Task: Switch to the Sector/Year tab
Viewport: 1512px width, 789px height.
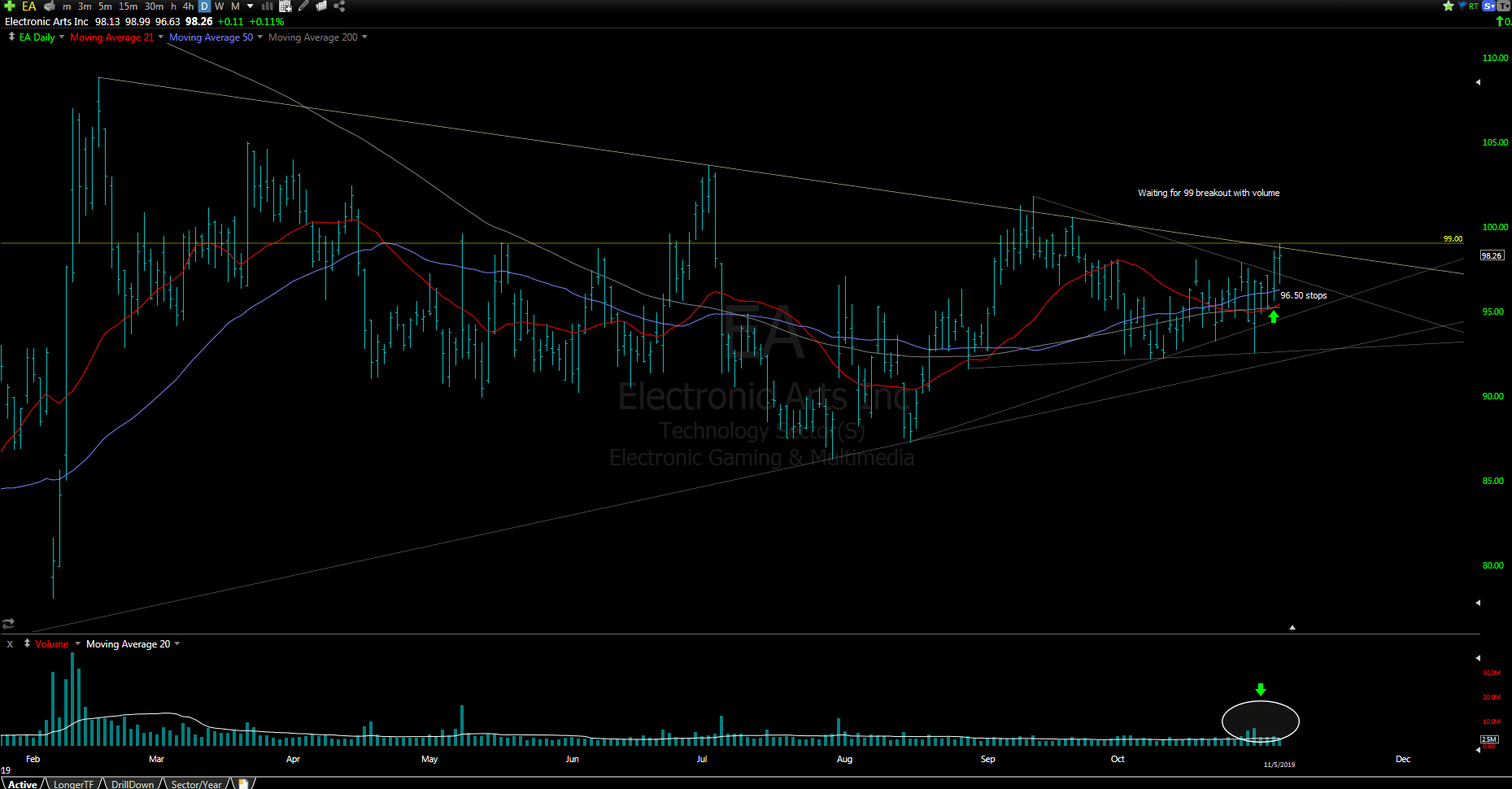Action: 196,784
